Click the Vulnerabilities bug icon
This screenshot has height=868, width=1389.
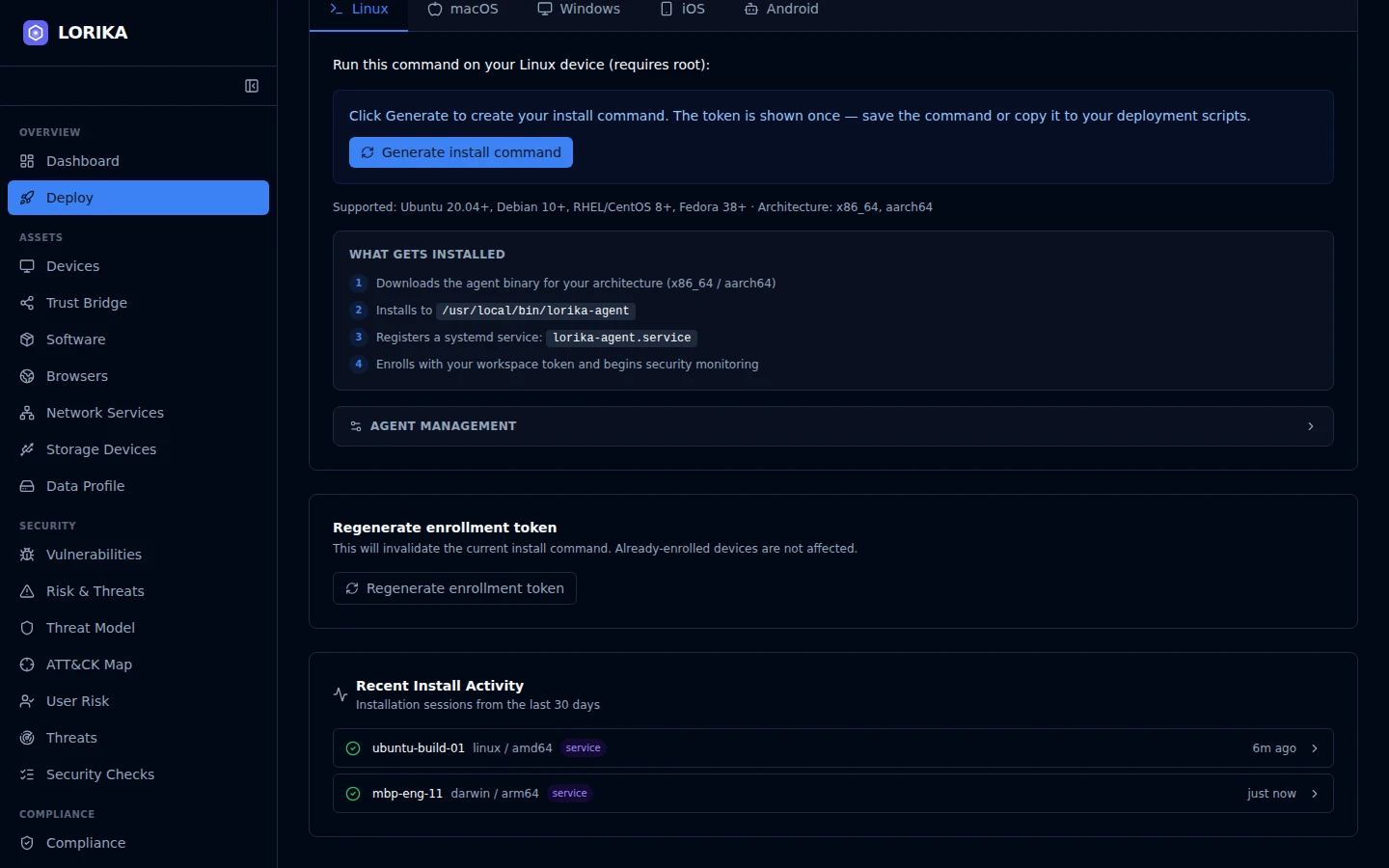point(27,555)
